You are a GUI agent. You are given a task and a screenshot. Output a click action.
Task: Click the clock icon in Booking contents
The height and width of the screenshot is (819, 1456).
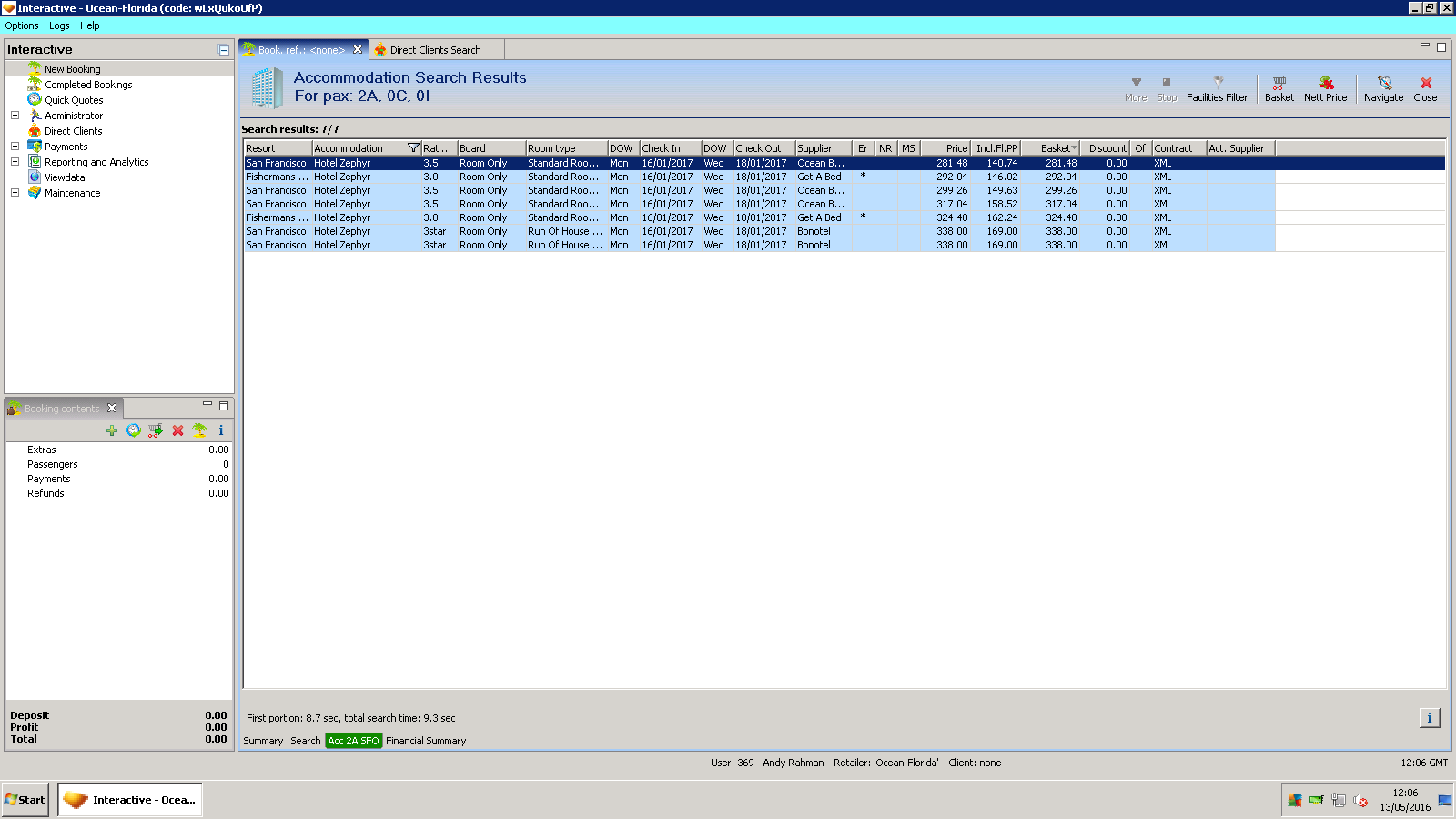[134, 430]
